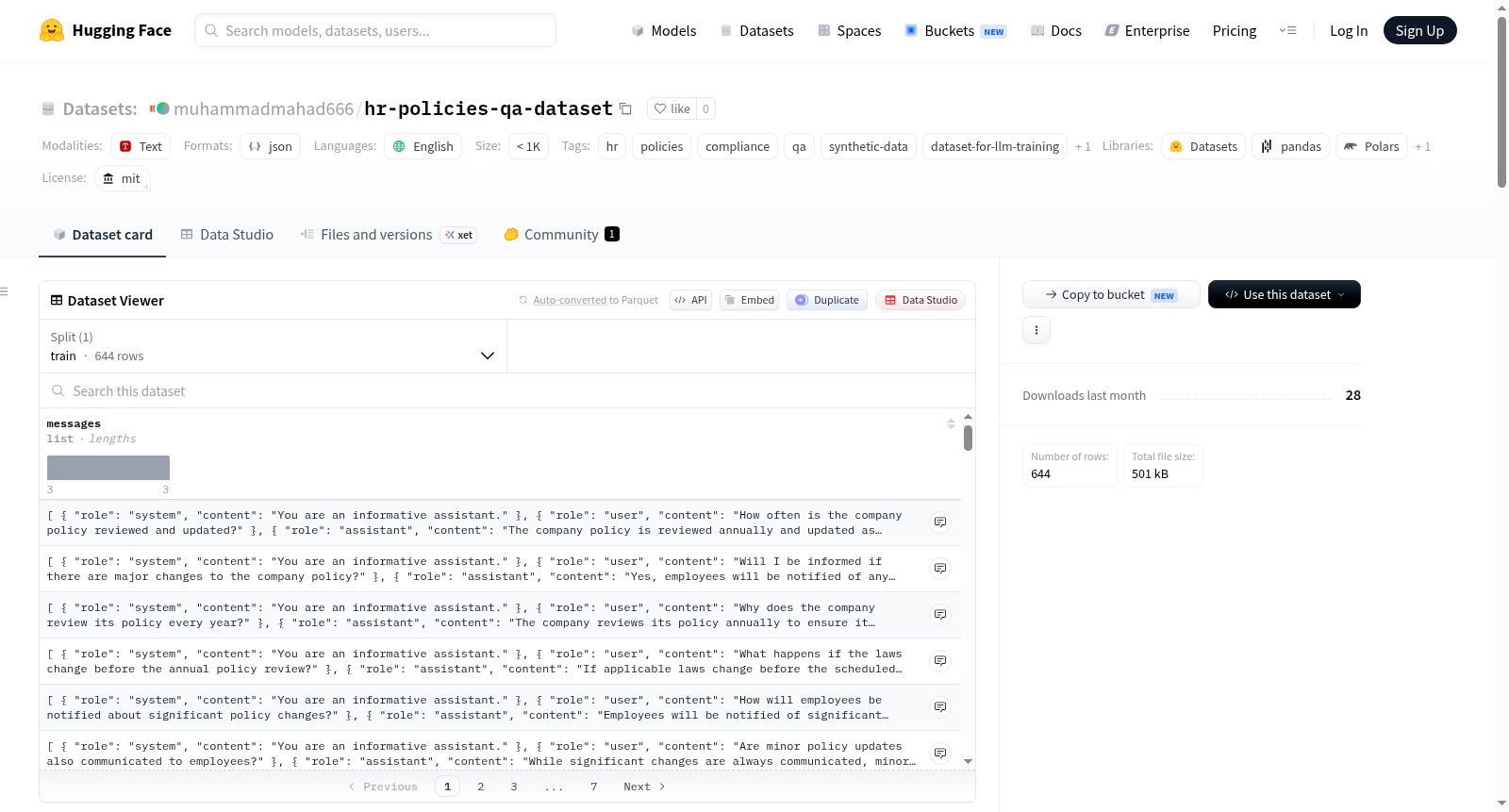Click the Hugging Face logo icon

tap(52, 30)
